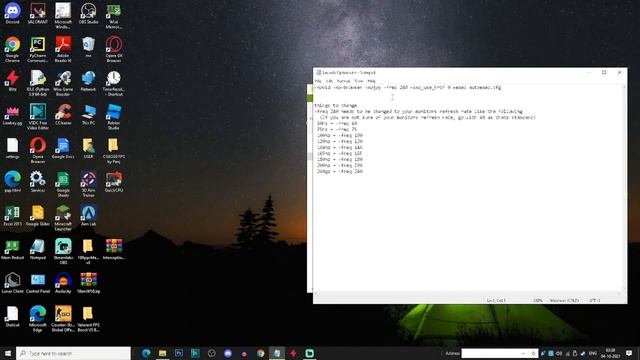Open Microsoft Edge from the taskbar

point(146,353)
